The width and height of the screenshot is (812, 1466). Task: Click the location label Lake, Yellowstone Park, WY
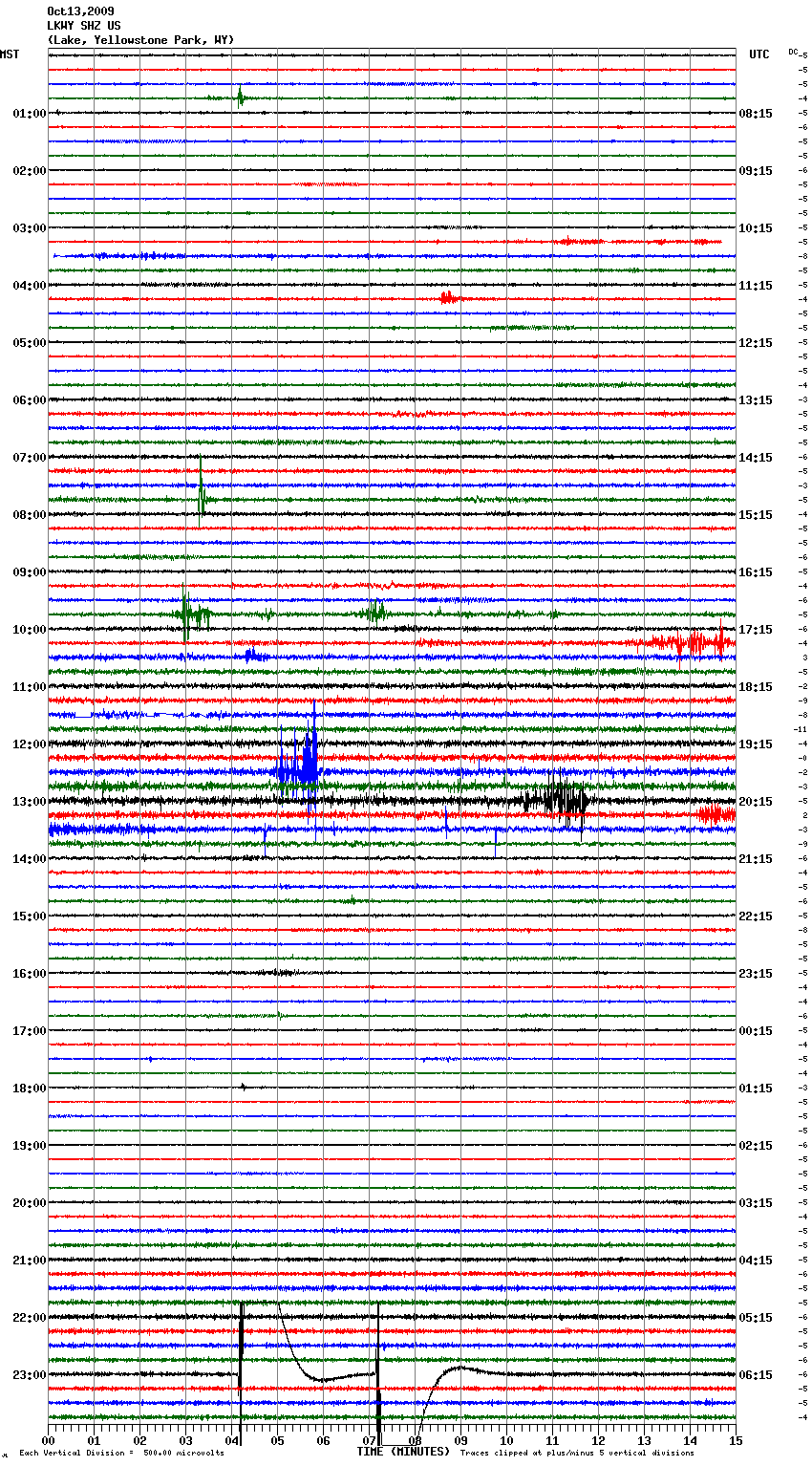(140, 40)
